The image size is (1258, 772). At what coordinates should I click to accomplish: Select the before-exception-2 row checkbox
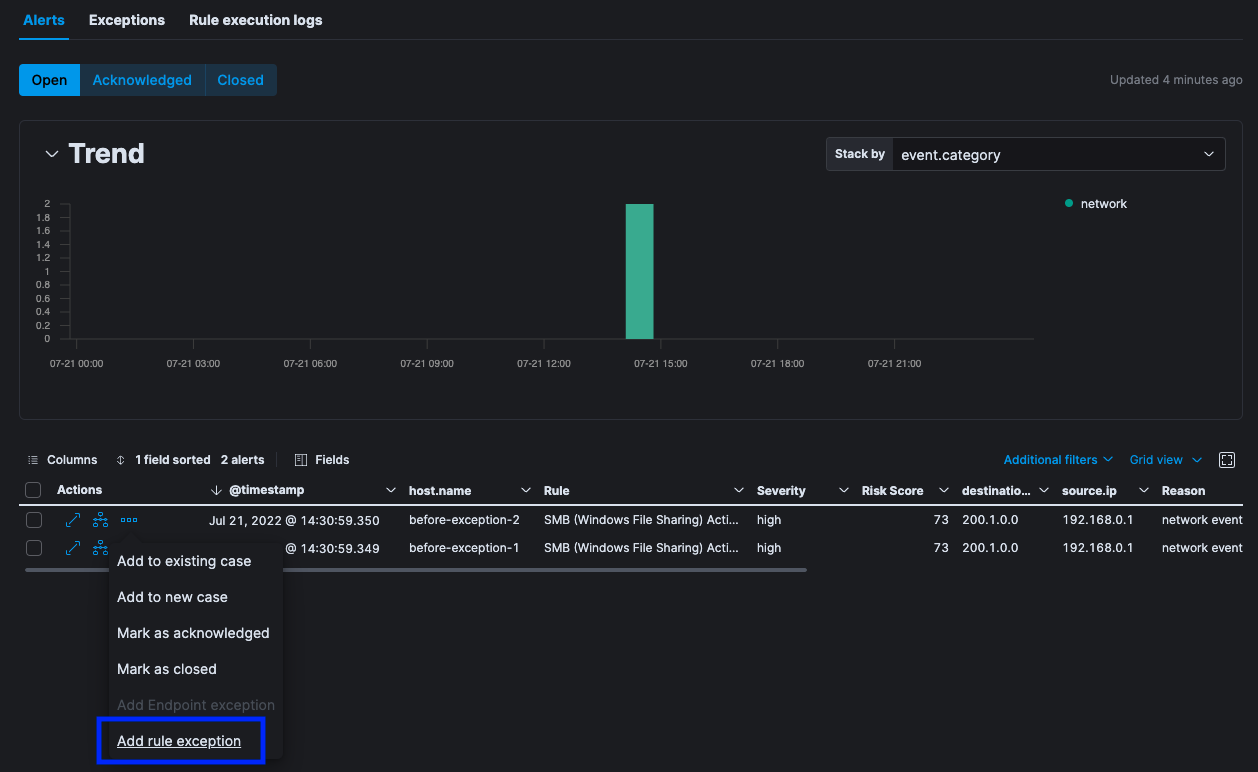click(x=34, y=520)
